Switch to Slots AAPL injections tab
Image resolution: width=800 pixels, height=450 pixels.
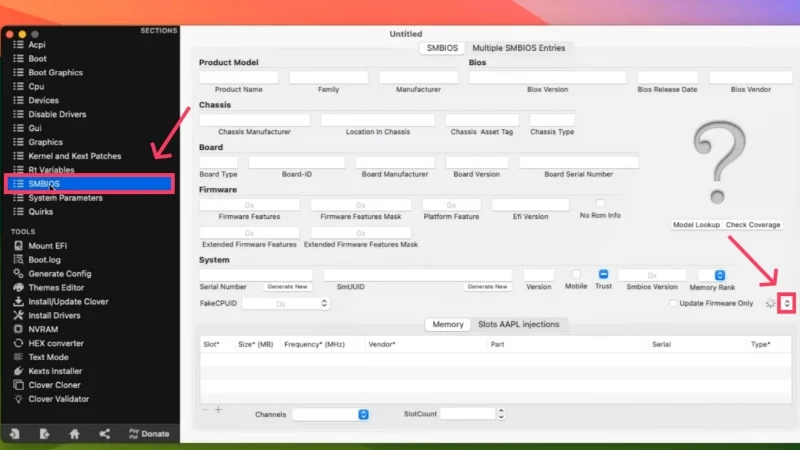(518, 324)
